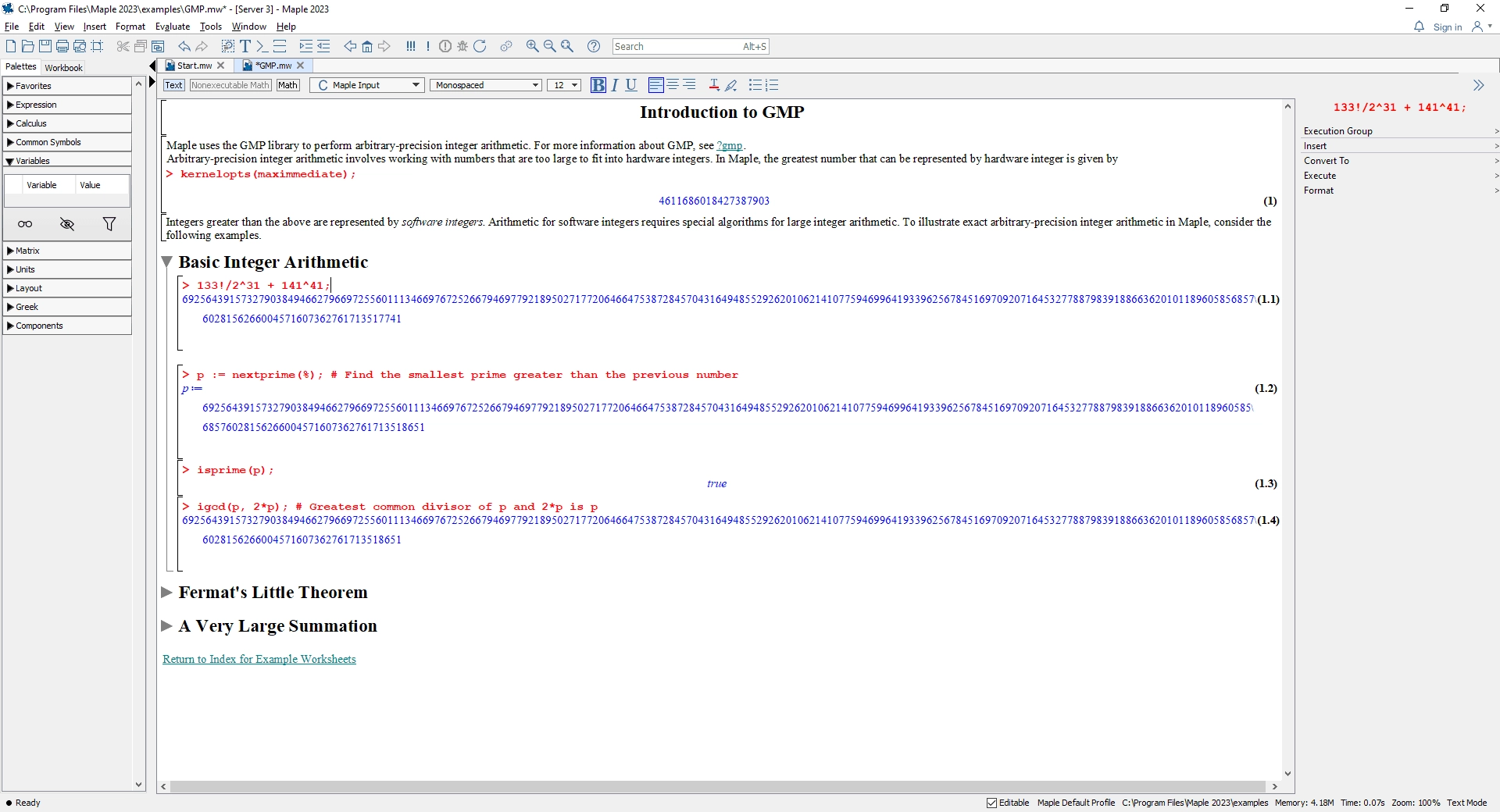1500x812 pixels.
Task: Open the Tools menu
Action: [x=211, y=27]
